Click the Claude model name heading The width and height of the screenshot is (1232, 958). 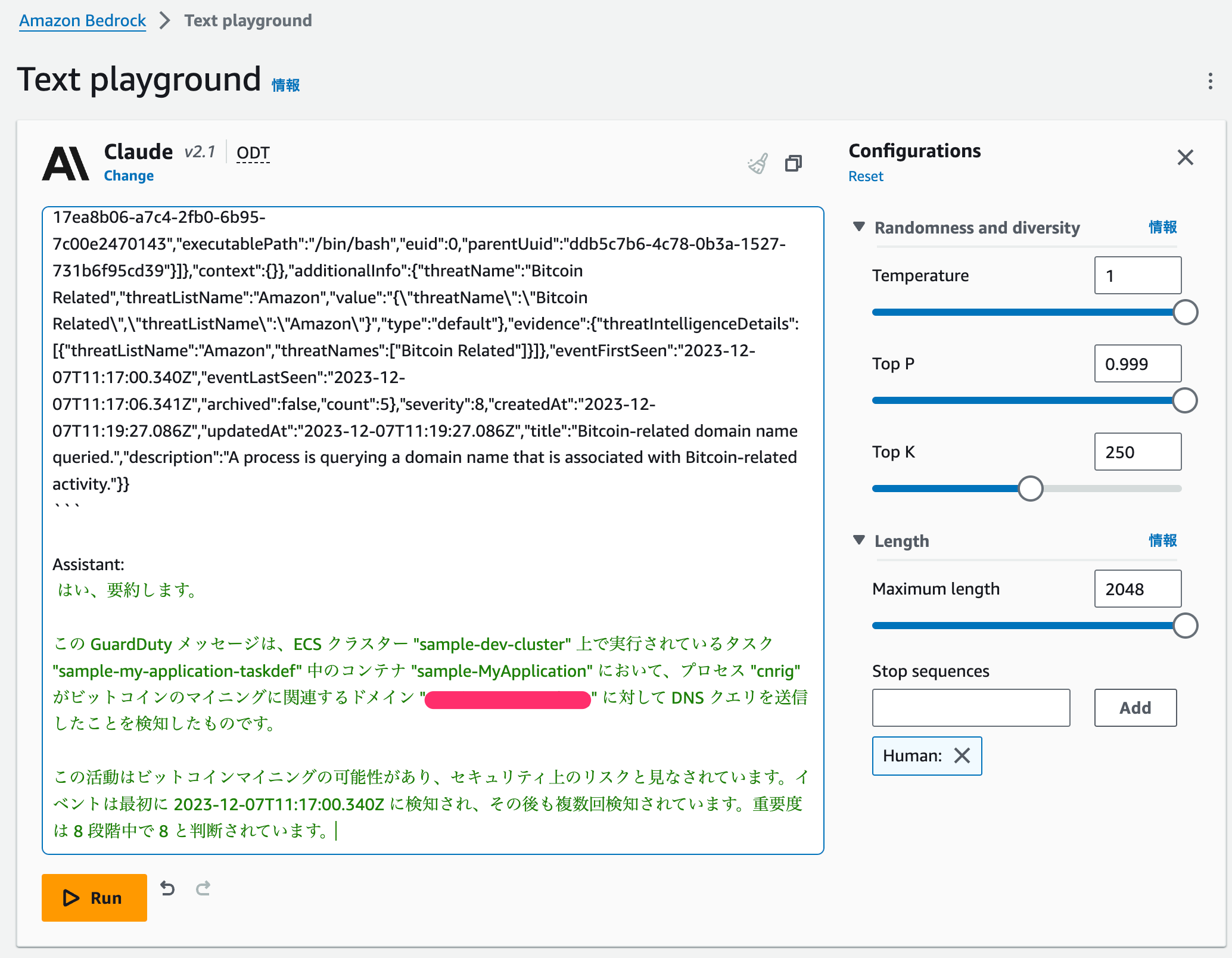tap(138, 151)
